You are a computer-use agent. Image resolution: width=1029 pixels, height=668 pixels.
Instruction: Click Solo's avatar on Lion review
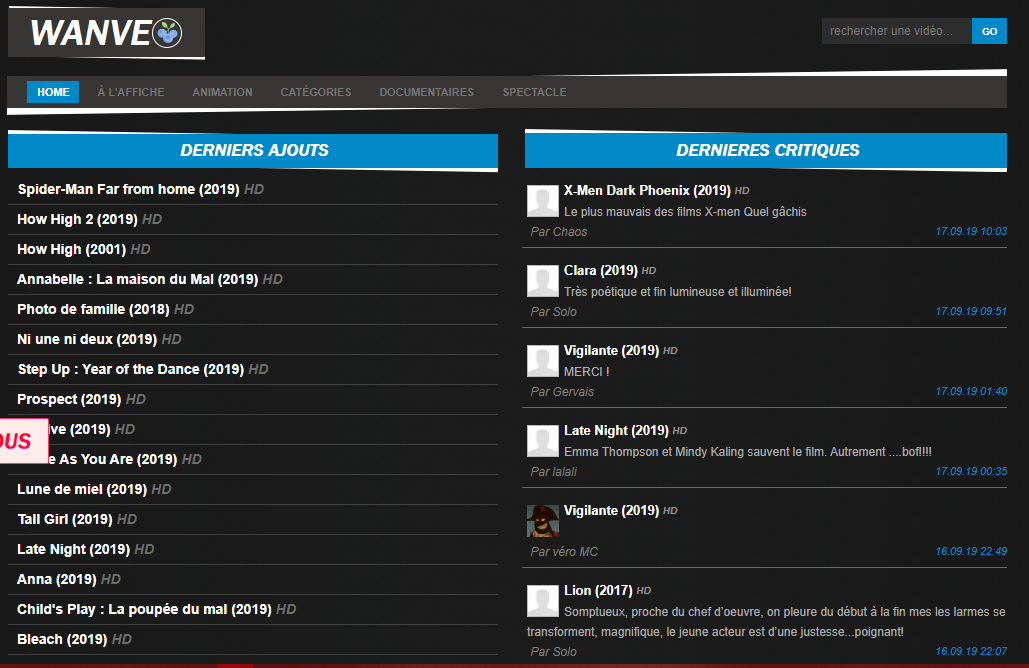[x=543, y=601]
